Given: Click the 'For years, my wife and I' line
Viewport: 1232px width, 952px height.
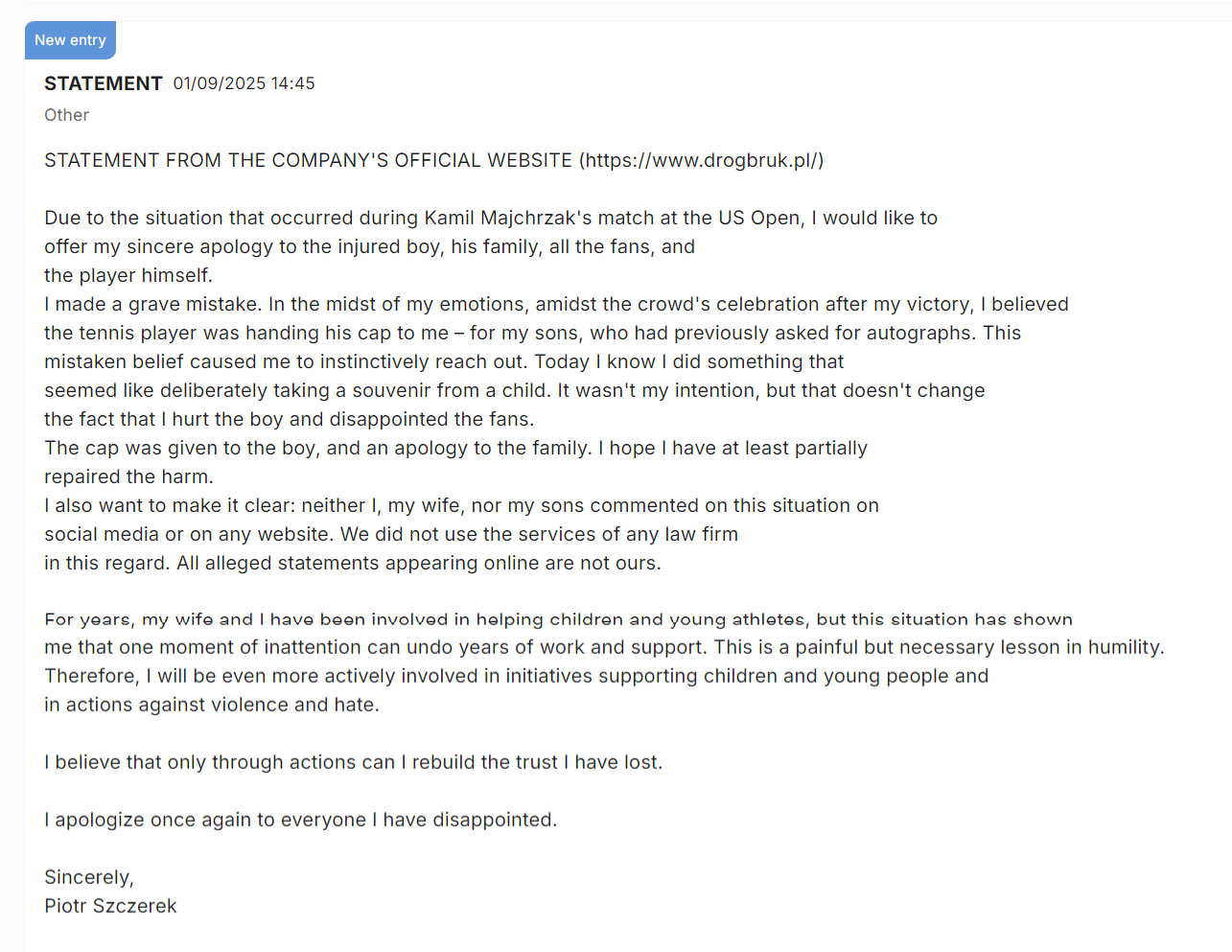Looking at the screenshot, I should coord(558,619).
